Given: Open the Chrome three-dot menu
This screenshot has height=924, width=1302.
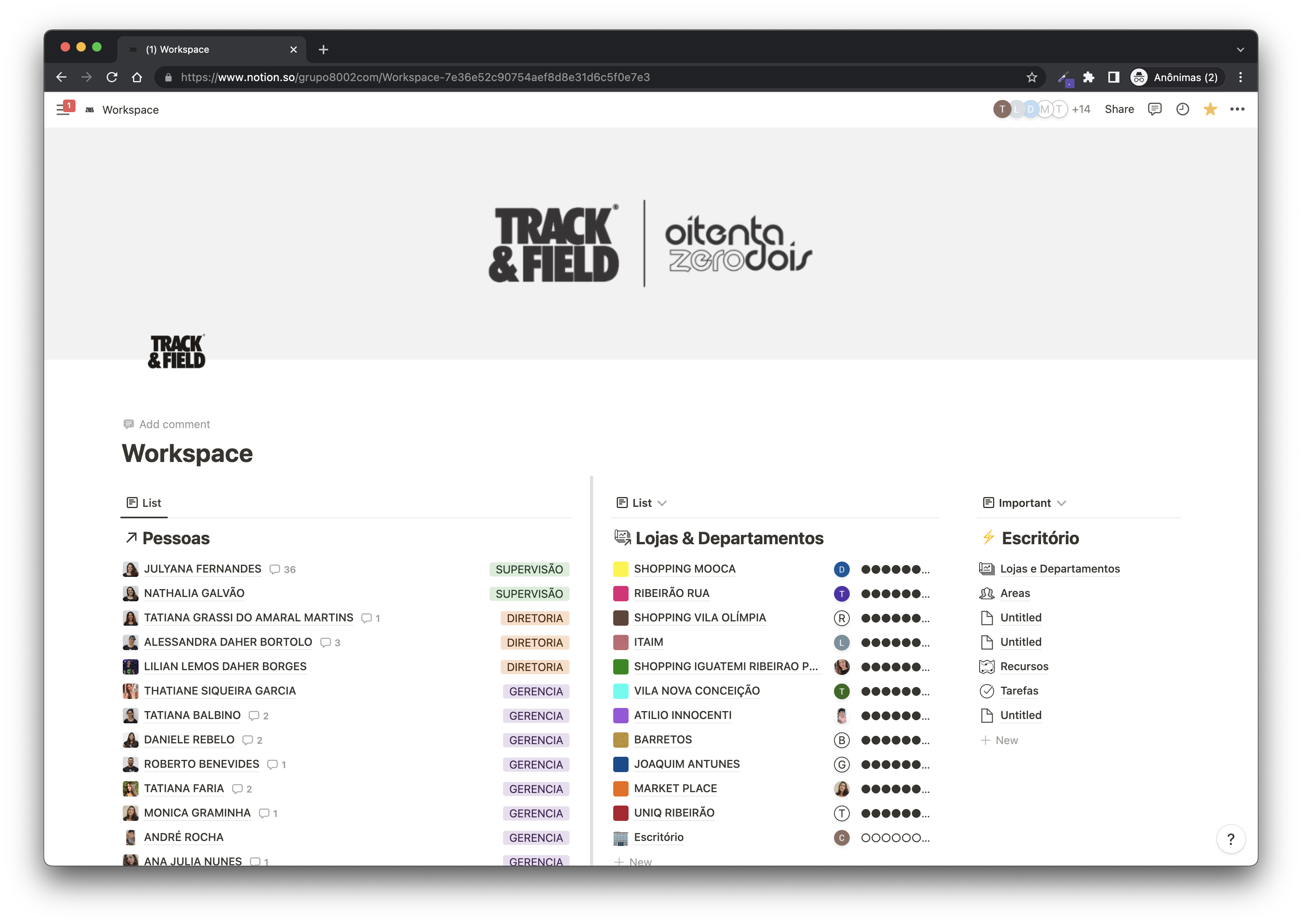Looking at the screenshot, I should tap(1241, 78).
